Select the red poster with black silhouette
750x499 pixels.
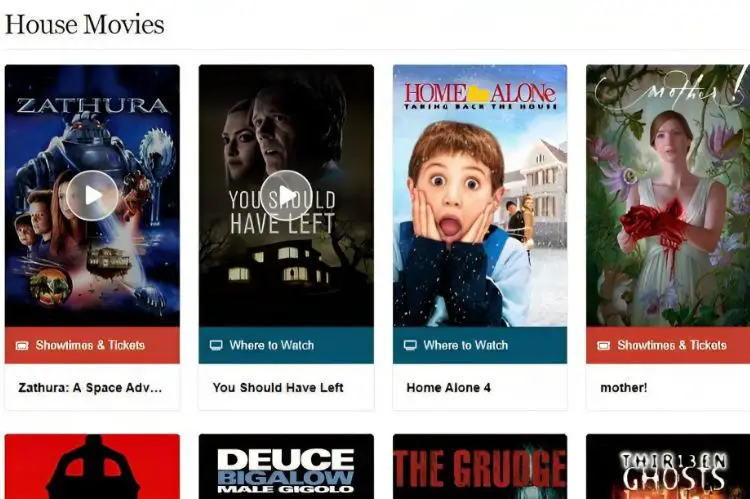click(92, 466)
